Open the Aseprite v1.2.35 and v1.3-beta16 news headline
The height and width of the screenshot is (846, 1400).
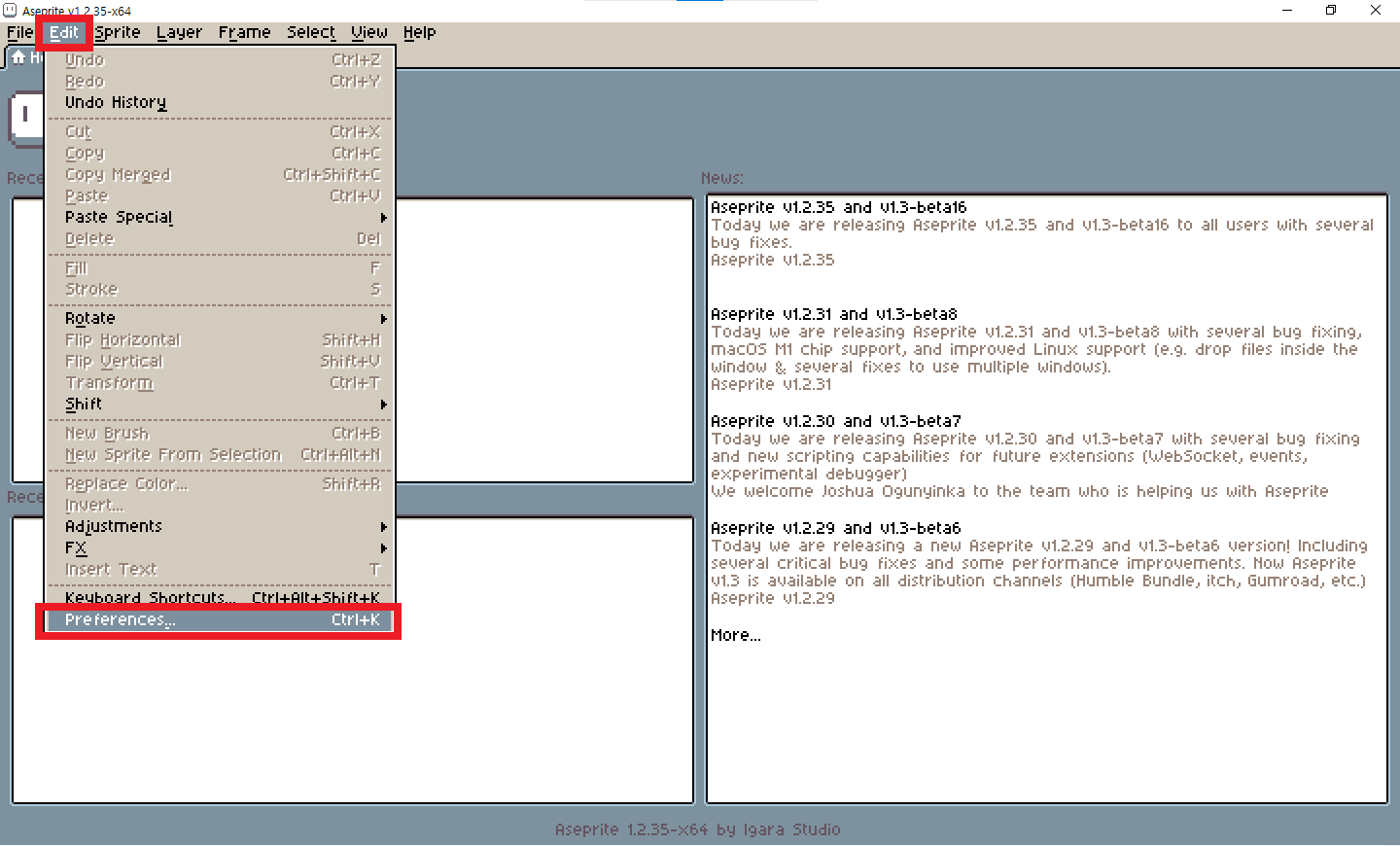coord(838,207)
